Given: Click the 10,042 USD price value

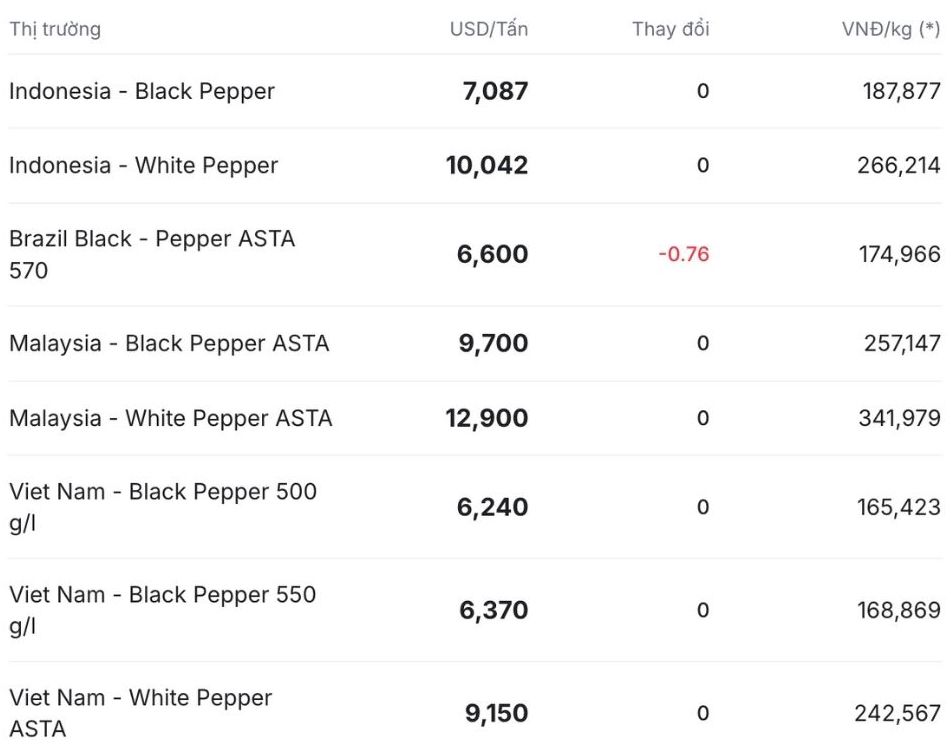Looking at the screenshot, I should coord(487,165).
